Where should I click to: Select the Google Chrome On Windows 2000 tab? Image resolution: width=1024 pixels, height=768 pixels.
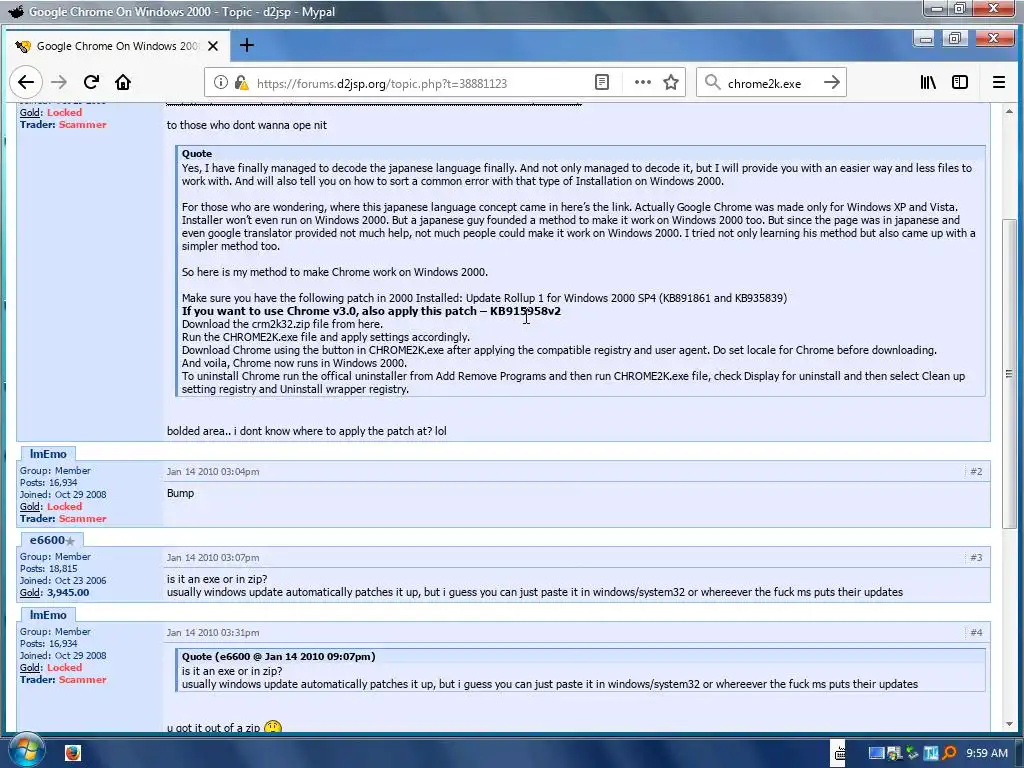pos(116,46)
